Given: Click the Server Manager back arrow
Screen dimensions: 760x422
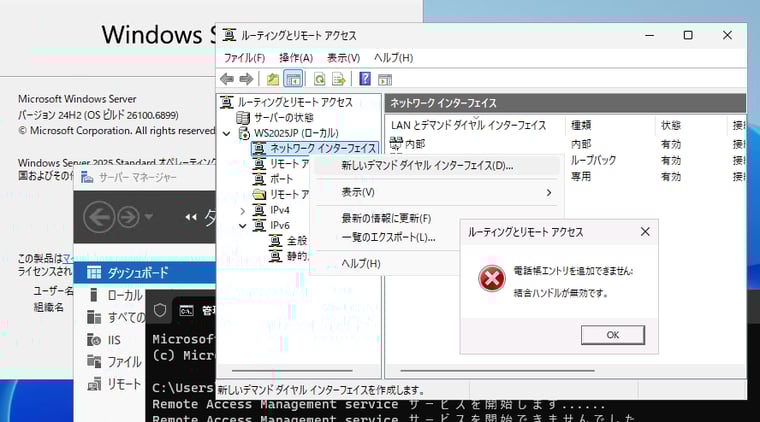Looking at the screenshot, I should [99, 217].
